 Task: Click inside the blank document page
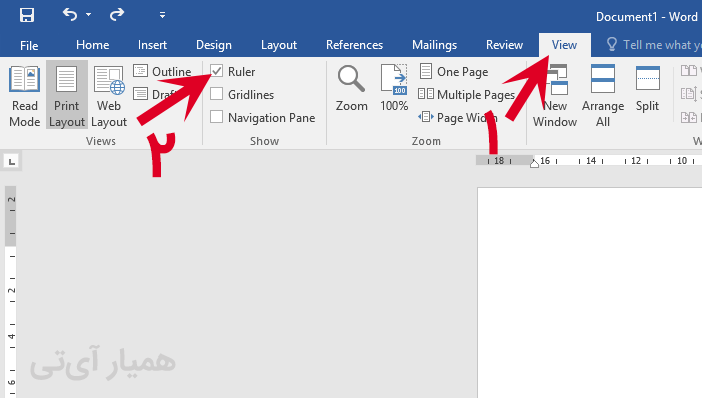point(590,293)
